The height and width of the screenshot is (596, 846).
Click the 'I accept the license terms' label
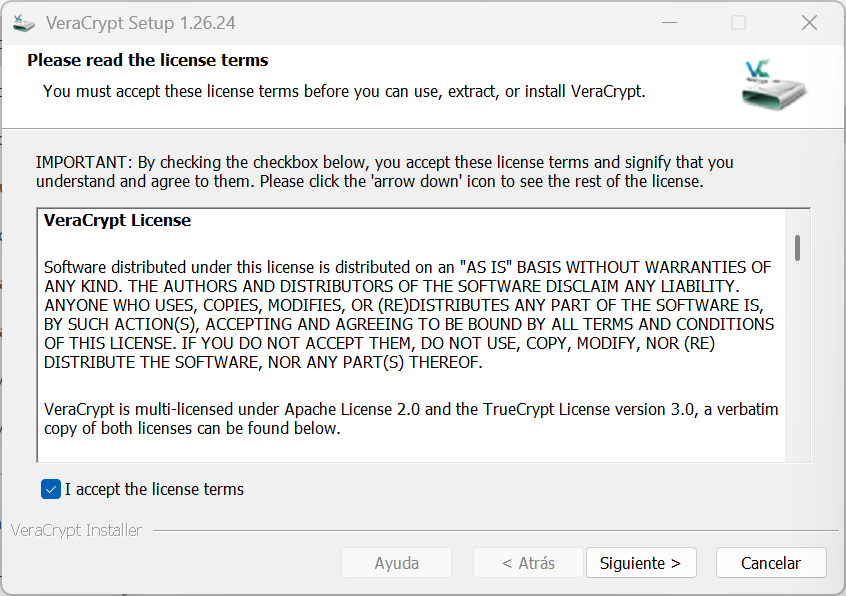pyautogui.click(x=154, y=489)
